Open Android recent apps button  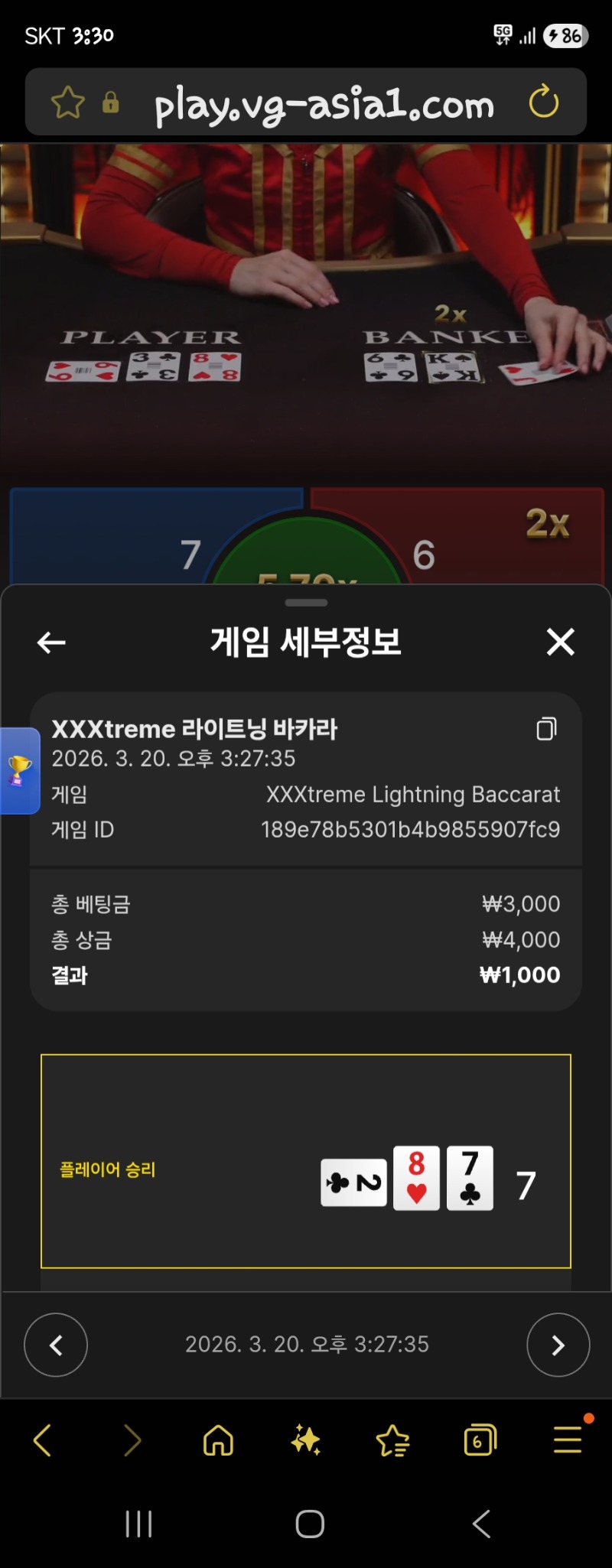coord(139,1524)
